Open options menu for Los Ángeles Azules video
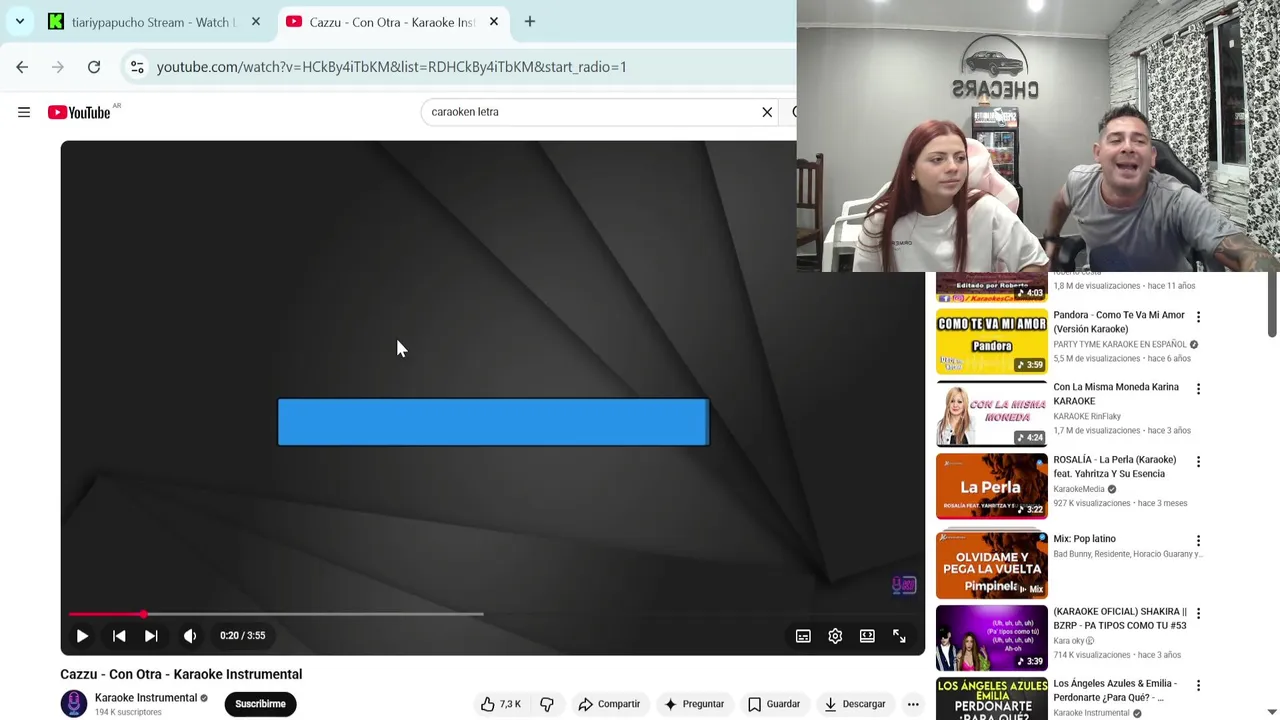The width and height of the screenshot is (1280, 720). [x=1198, y=686]
